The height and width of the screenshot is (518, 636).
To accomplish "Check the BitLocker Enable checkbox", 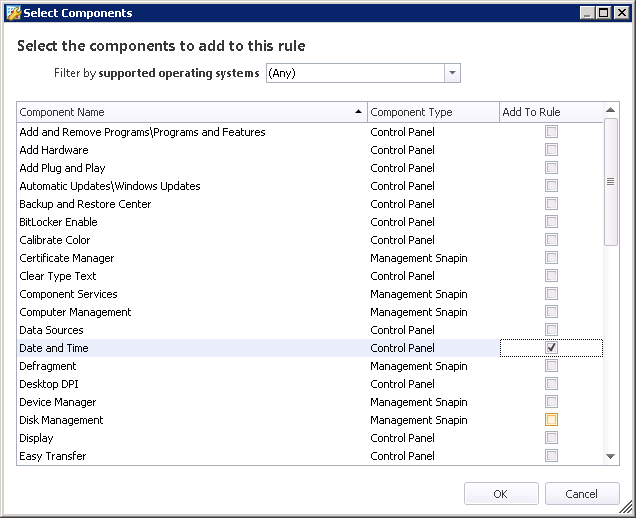I will coord(551,222).
